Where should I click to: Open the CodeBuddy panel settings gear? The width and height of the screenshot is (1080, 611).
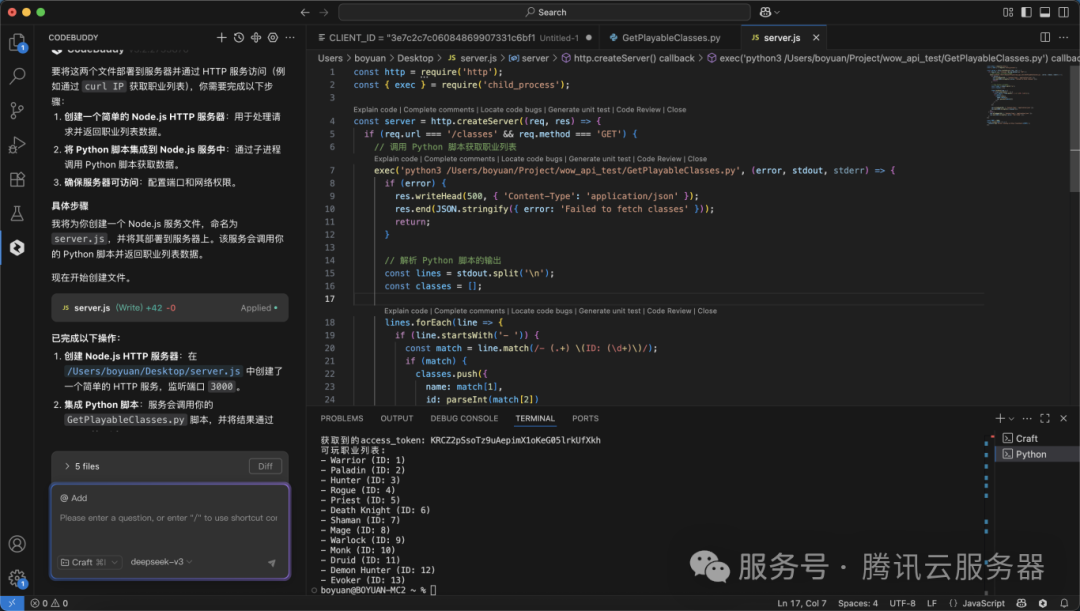pos(273,38)
